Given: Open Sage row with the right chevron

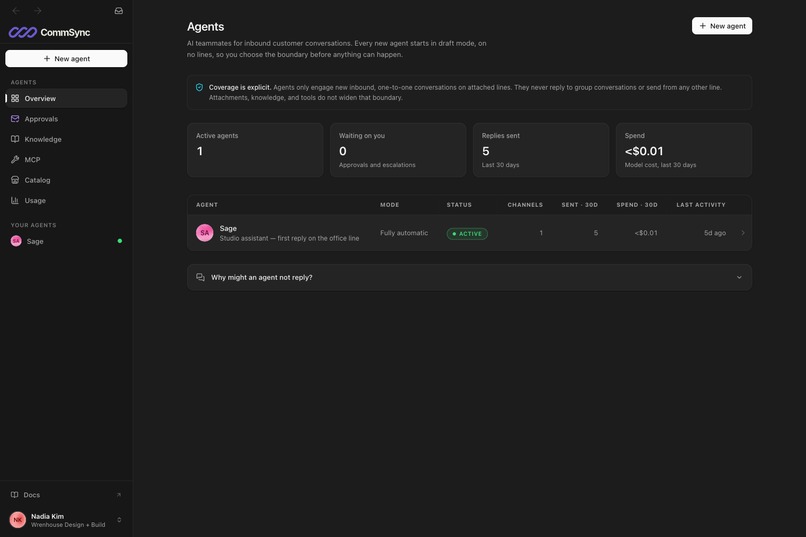Looking at the screenshot, I should pyautogui.click(x=743, y=233).
